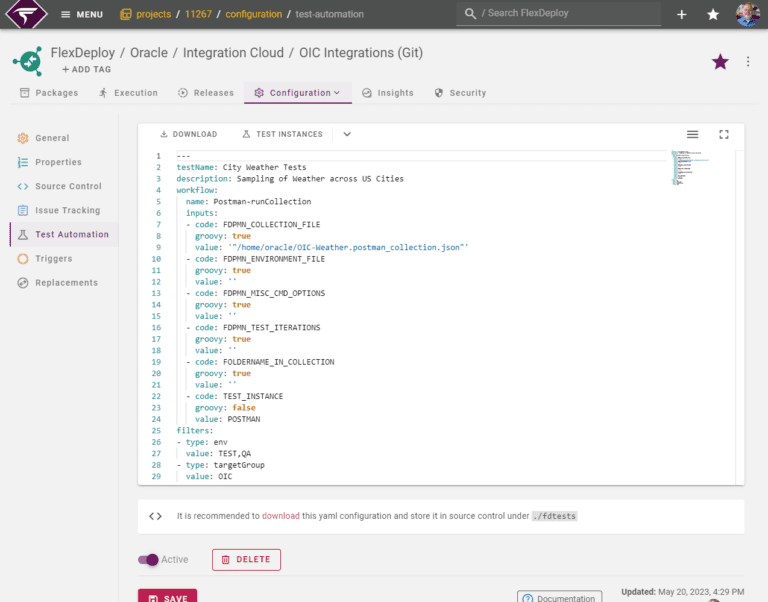Click the Replacements icon

pos(23,283)
